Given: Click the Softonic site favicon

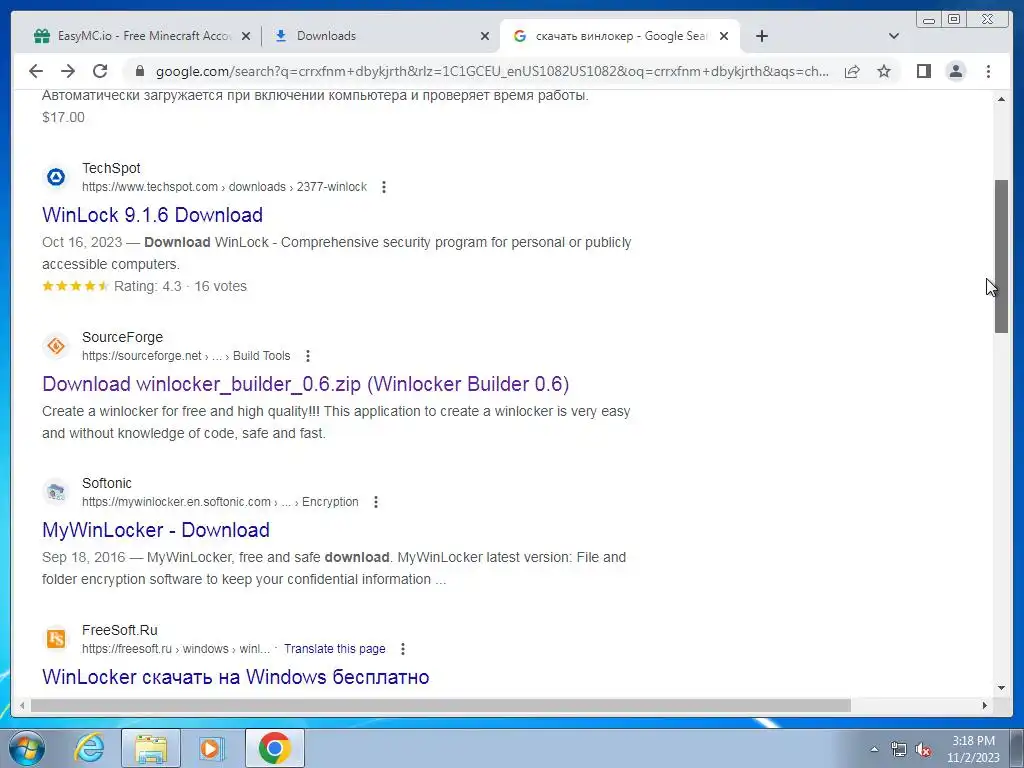Looking at the screenshot, I should [56, 492].
